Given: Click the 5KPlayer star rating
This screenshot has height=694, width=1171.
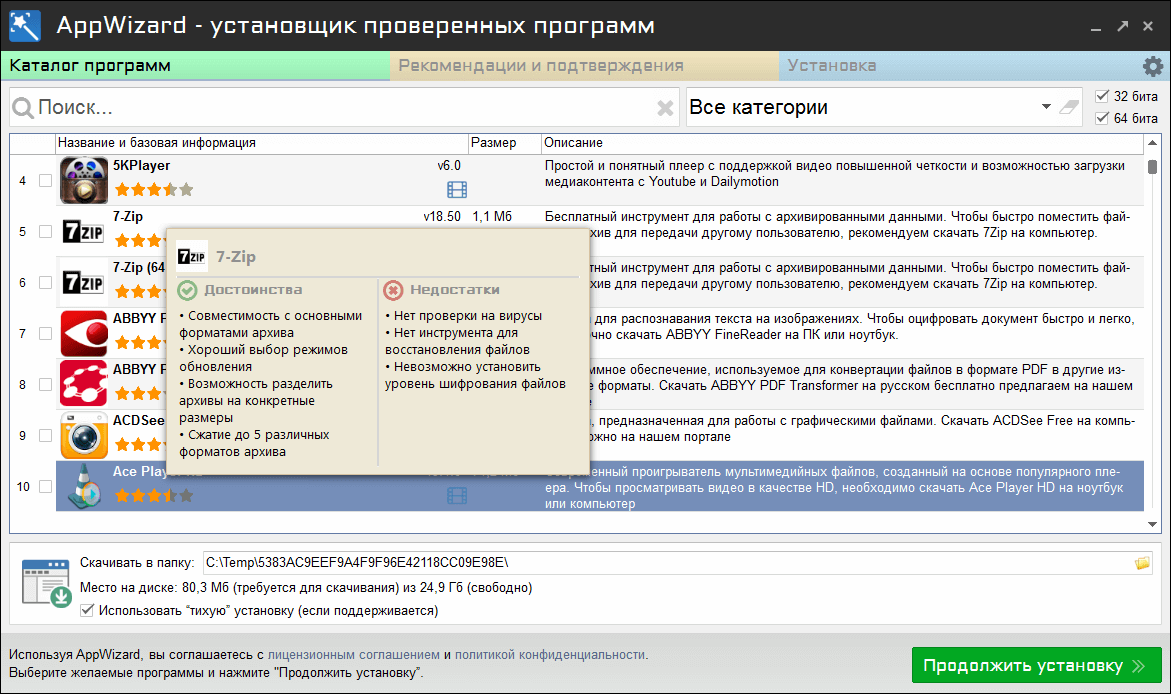Looking at the screenshot, I should point(154,190).
